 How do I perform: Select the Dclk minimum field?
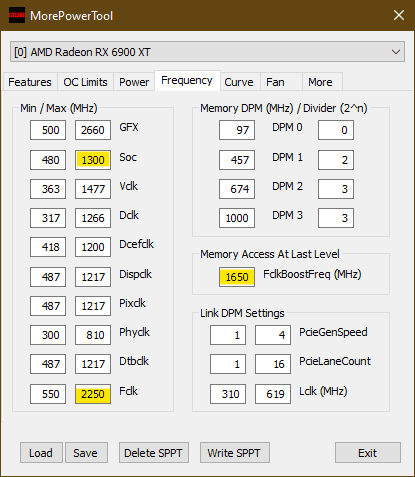click(48, 218)
